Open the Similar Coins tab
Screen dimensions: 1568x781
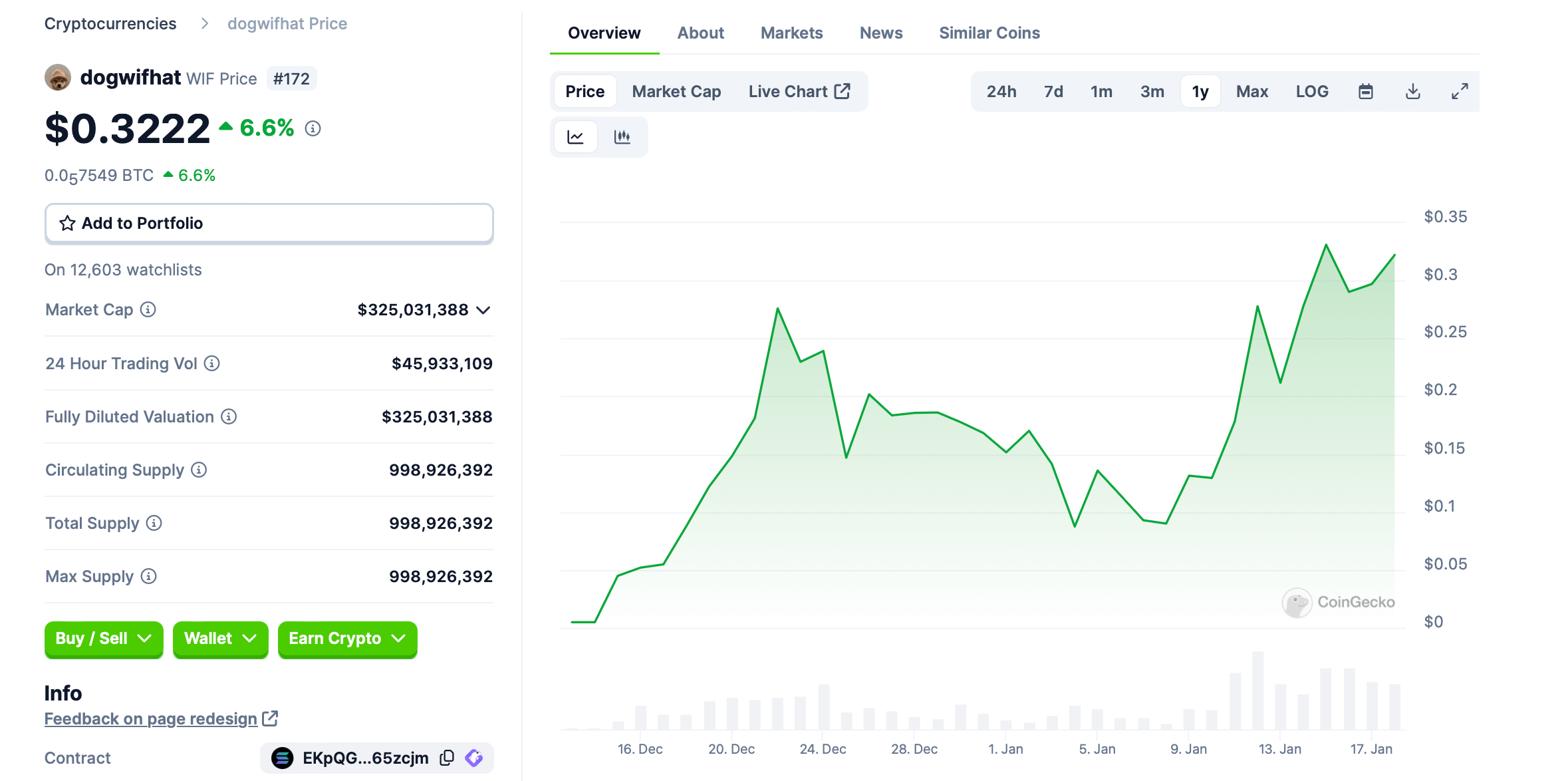click(x=989, y=33)
